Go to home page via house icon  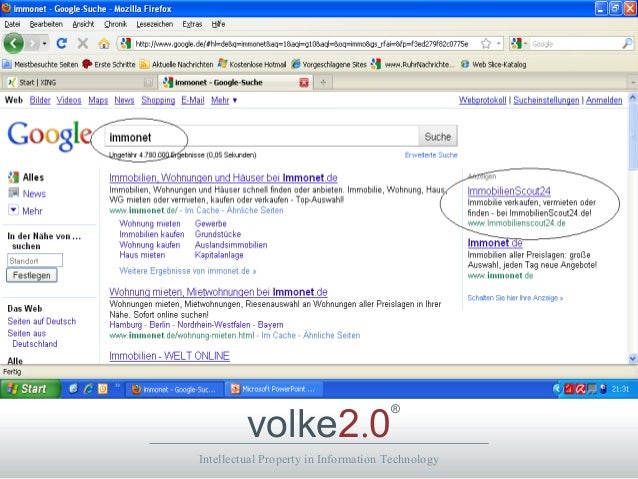(x=104, y=43)
